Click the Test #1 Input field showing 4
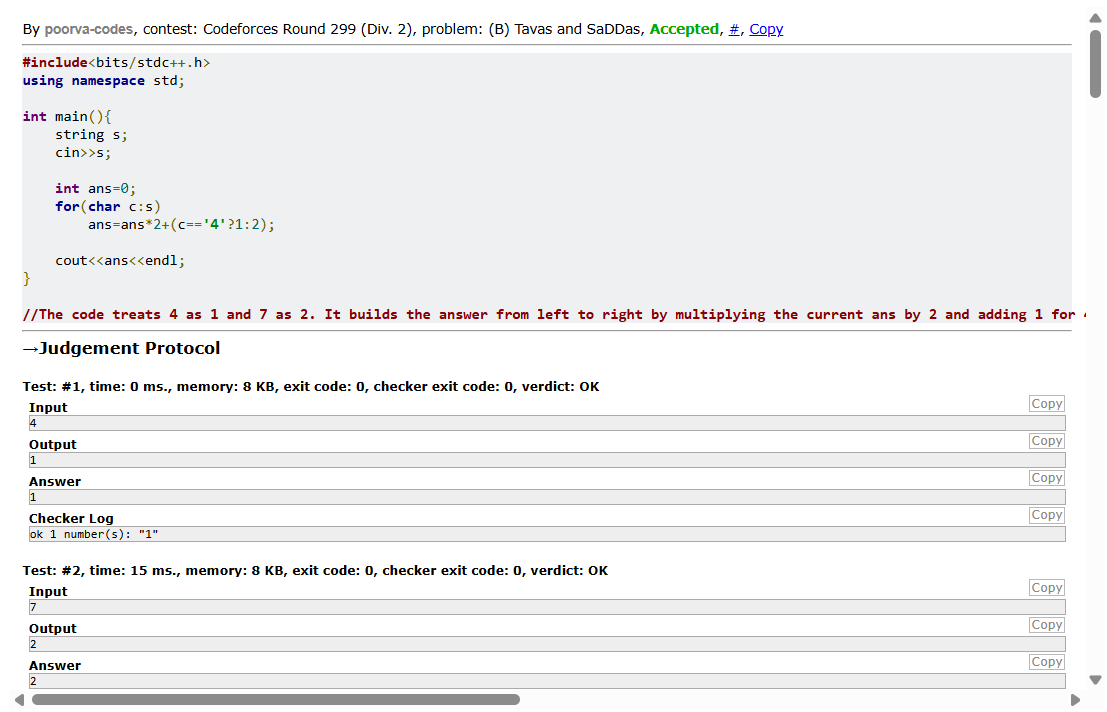 (x=547, y=423)
